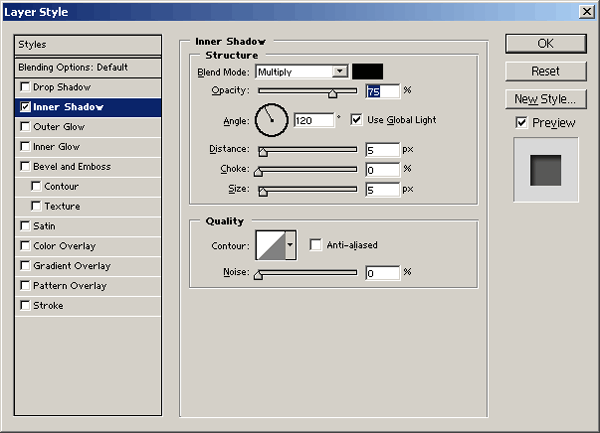Click the Reset button
The width and height of the screenshot is (600, 433).
pos(546,72)
